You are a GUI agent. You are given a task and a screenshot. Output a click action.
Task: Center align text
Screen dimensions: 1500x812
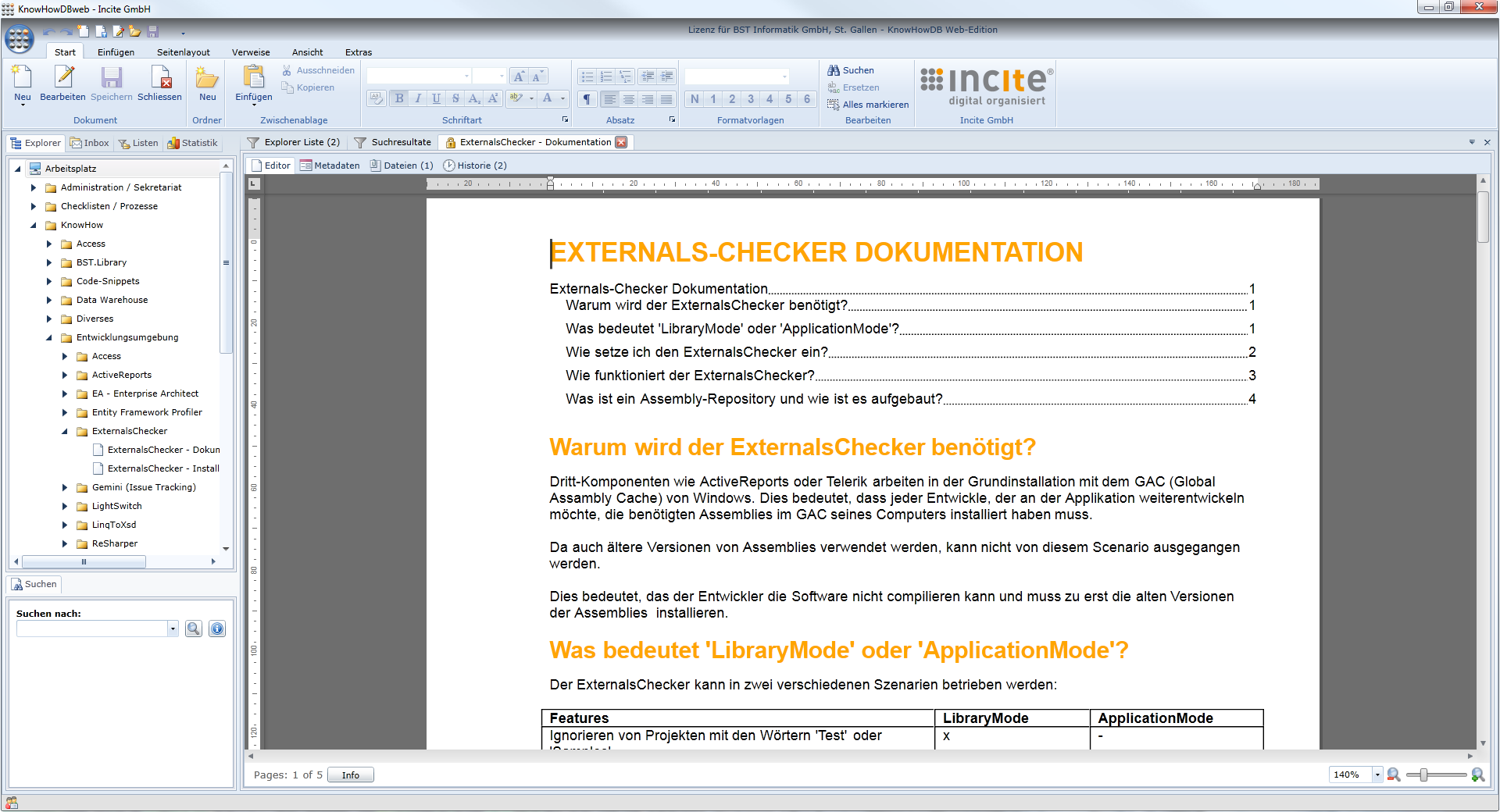click(x=628, y=99)
